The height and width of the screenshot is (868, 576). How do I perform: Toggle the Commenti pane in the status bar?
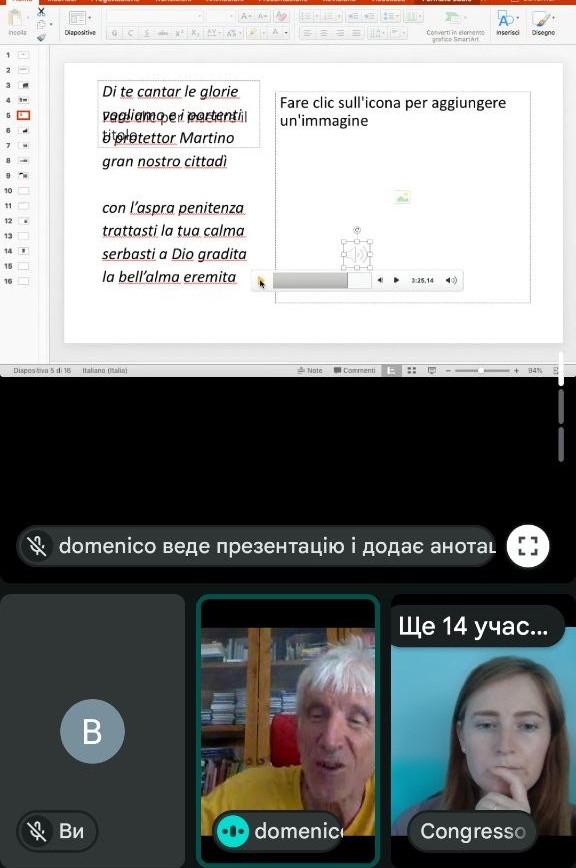click(354, 370)
